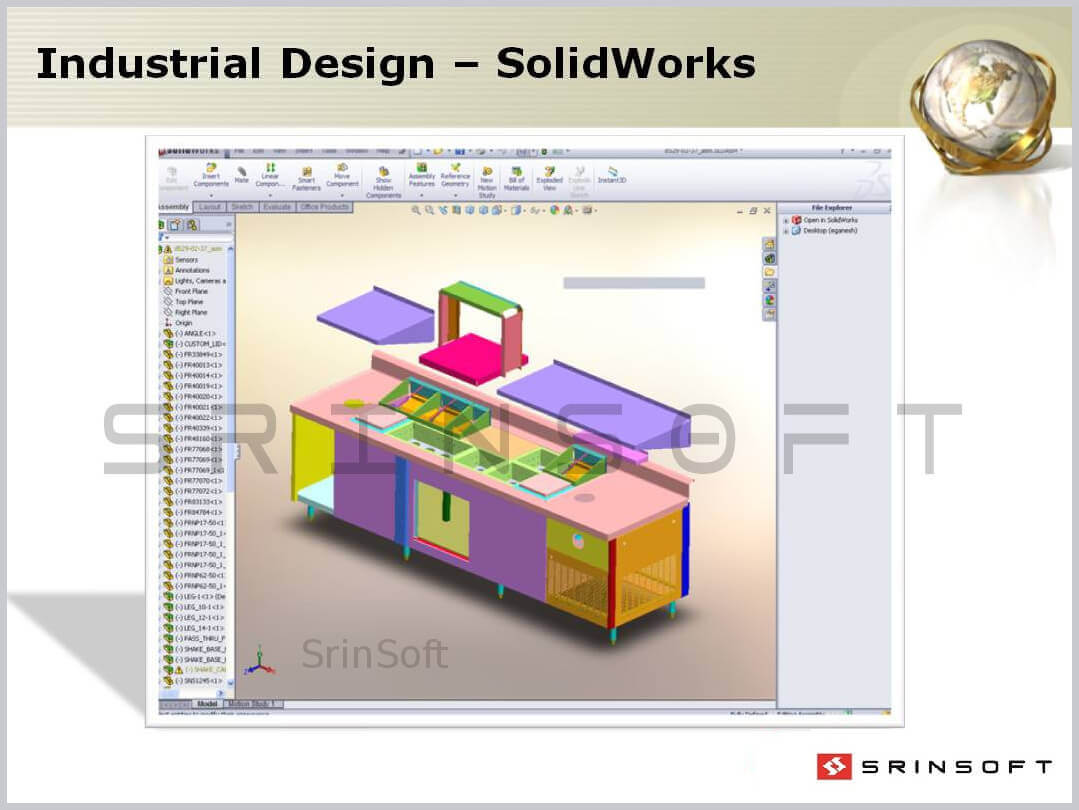Image resolution: width=1079 pixels, height=810 pixels.
Task: Switch to the Sketch tab
Action: point(242,207)
